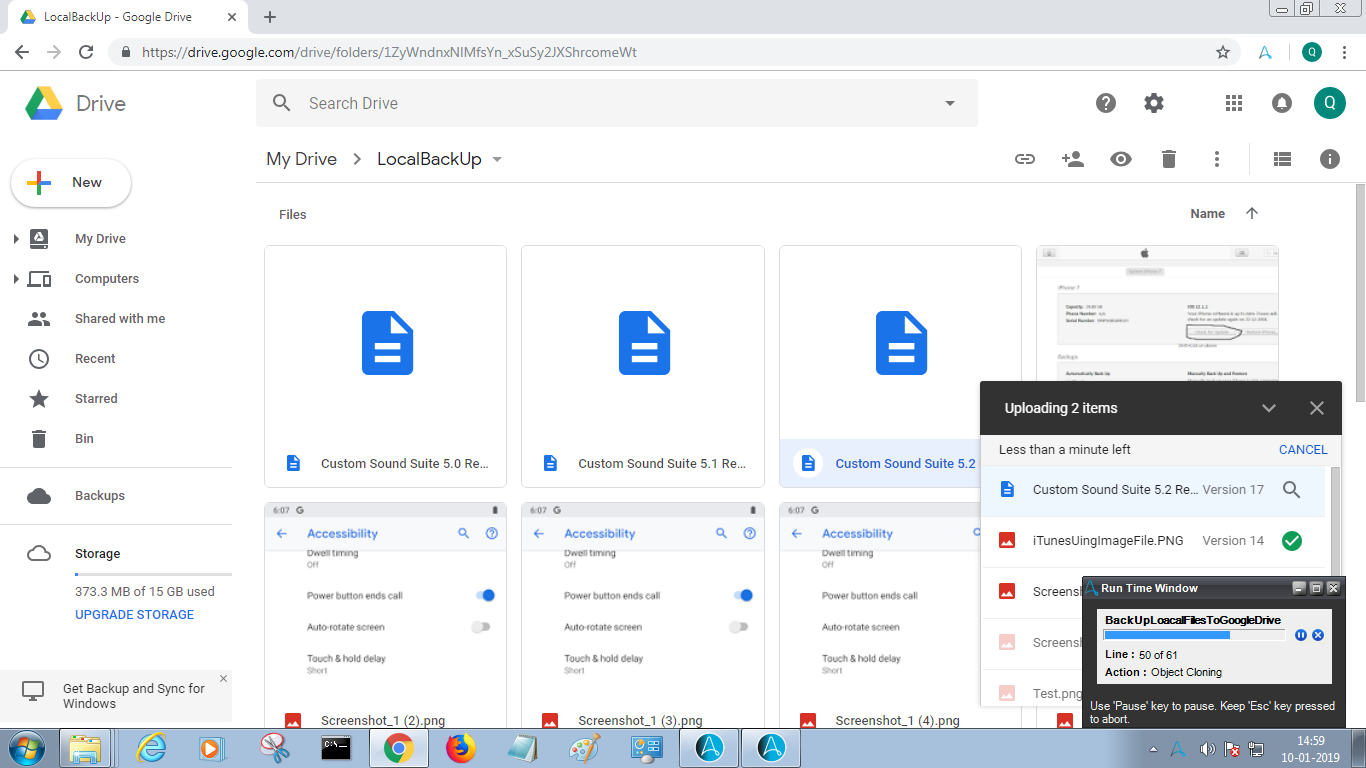Expand the My Drive tree
The width and height of the screenshot is (1366, 768).
point(16,239)
